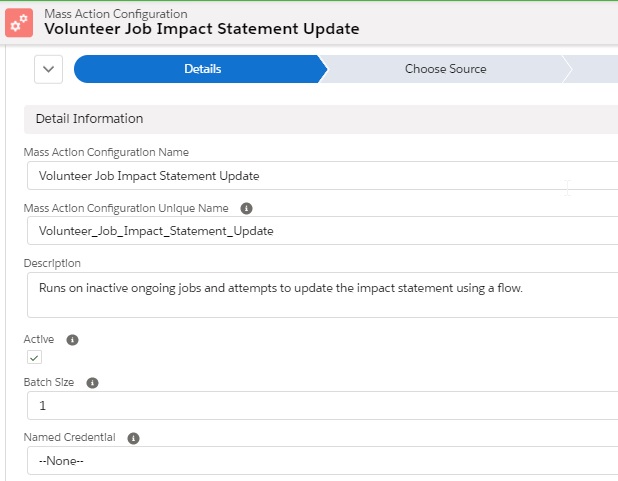Select the Details step in the path
This screenshot has height=481, width=618.
coord(202,69)
